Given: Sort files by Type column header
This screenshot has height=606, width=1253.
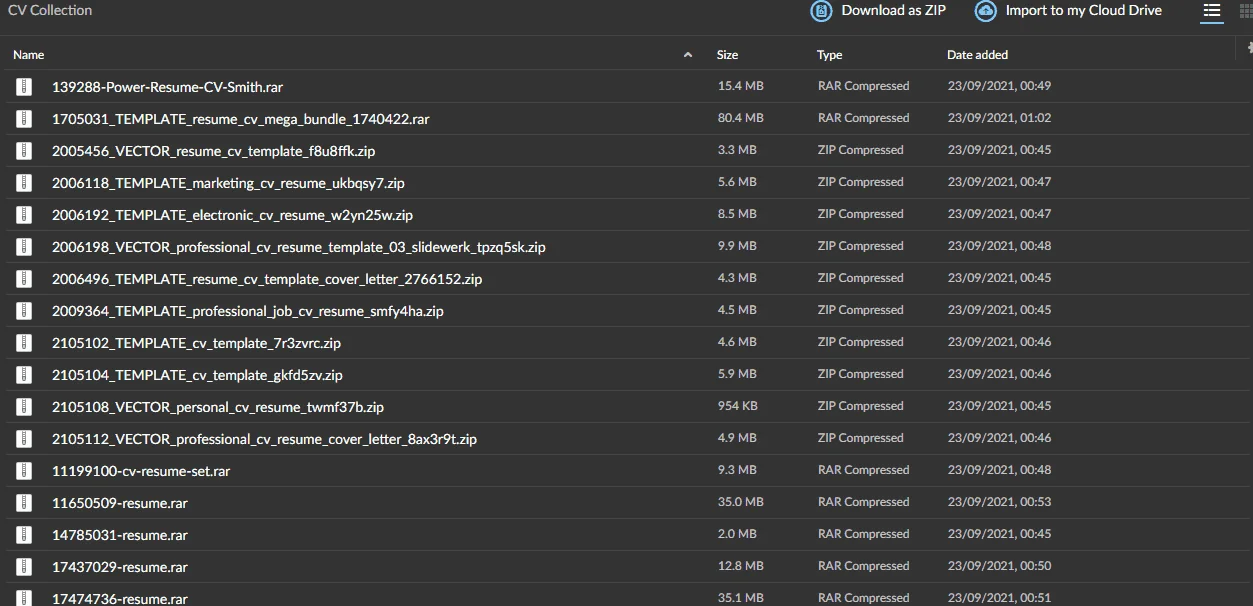Looking at the screenshot, I should pos(829,55).
